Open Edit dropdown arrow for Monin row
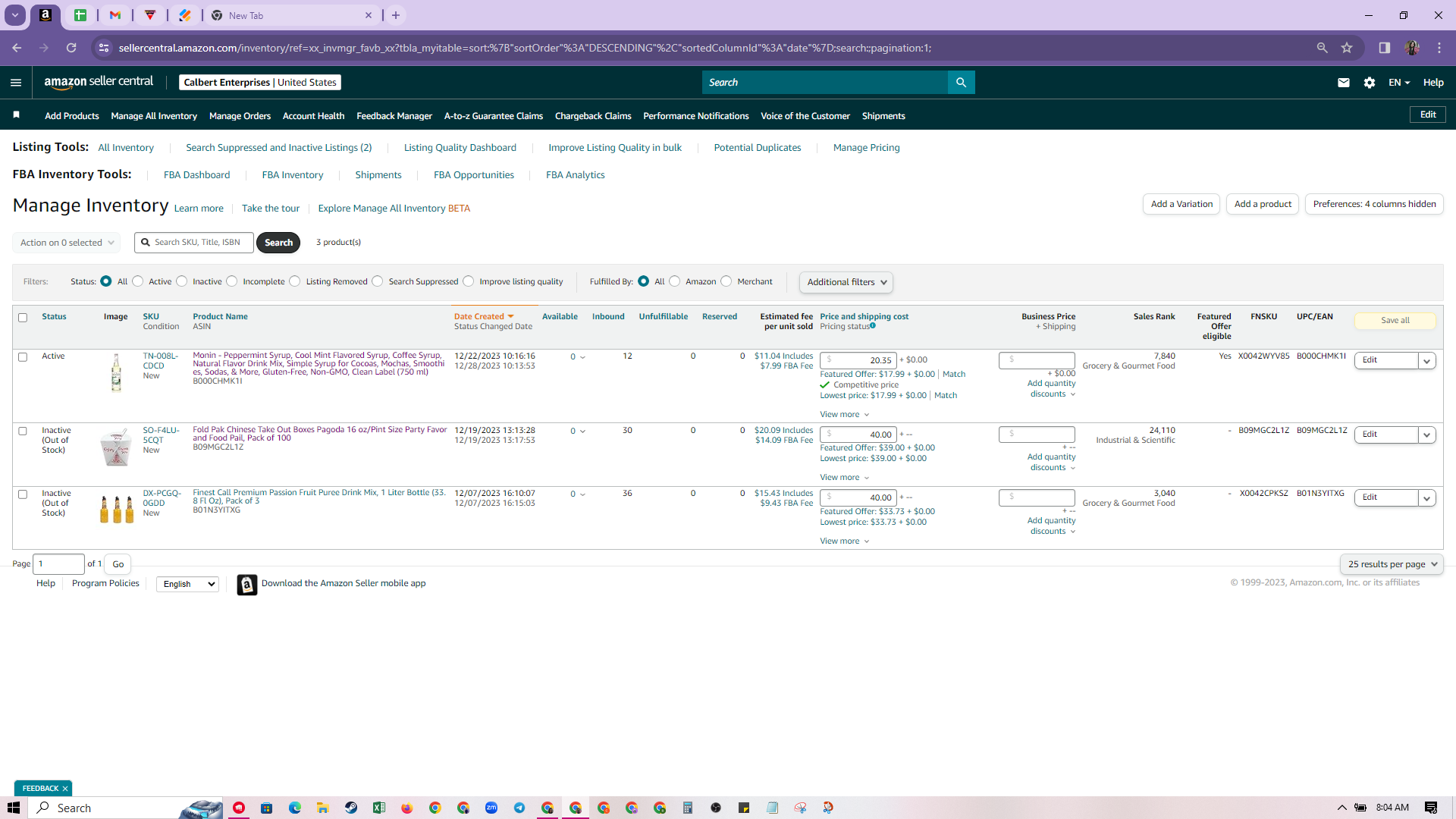 [1427, 361]
